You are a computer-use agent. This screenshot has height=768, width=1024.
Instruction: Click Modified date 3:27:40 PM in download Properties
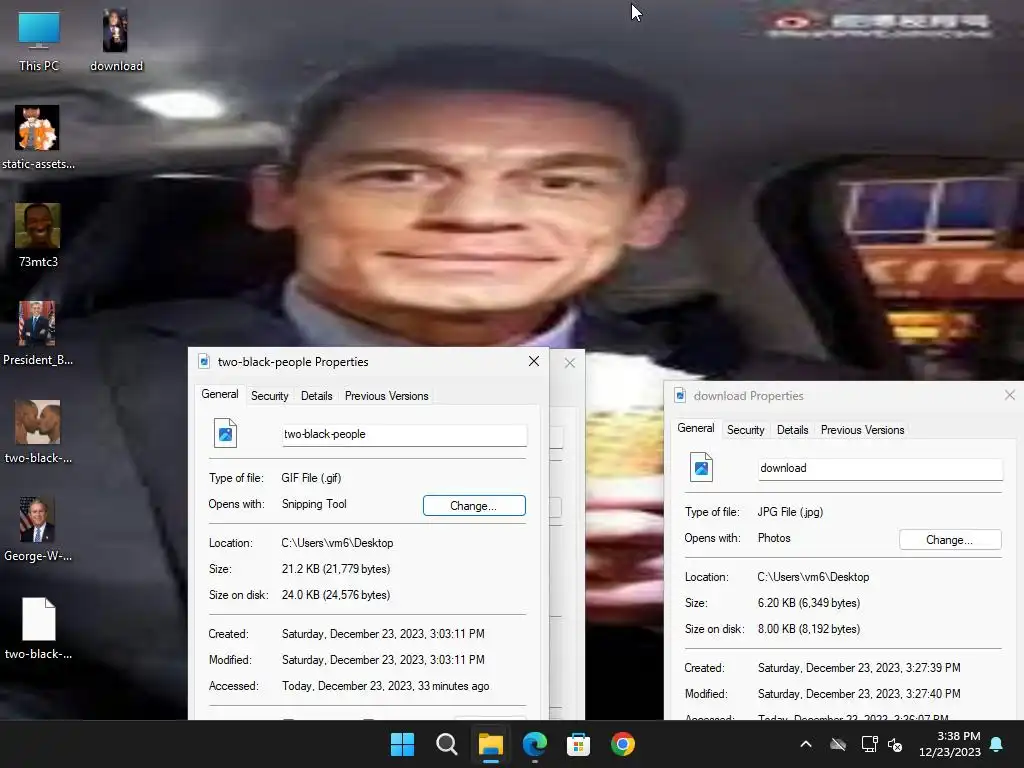pos(859,694)
